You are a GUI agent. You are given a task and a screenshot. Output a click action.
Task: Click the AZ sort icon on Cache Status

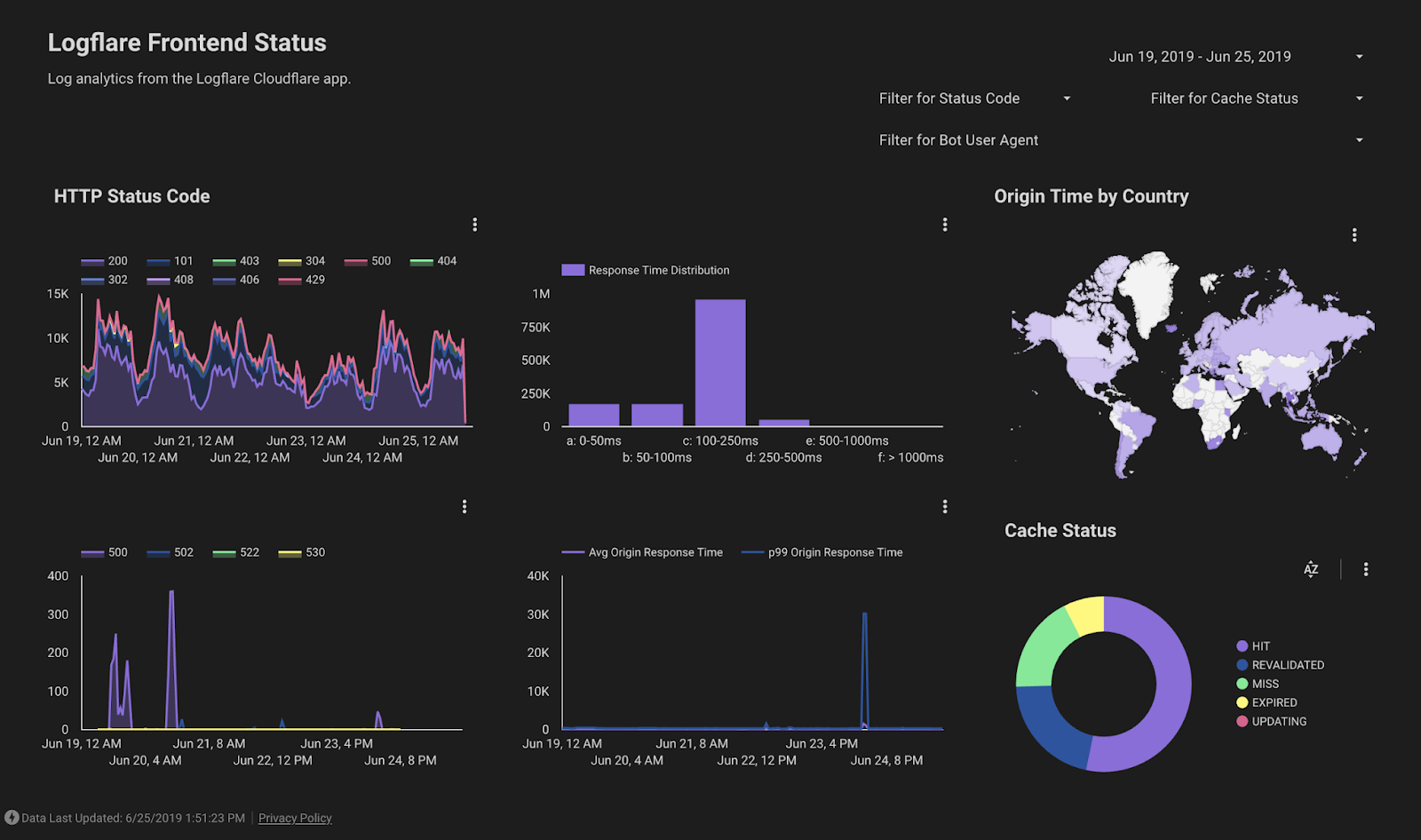(x=1311, y=569)
